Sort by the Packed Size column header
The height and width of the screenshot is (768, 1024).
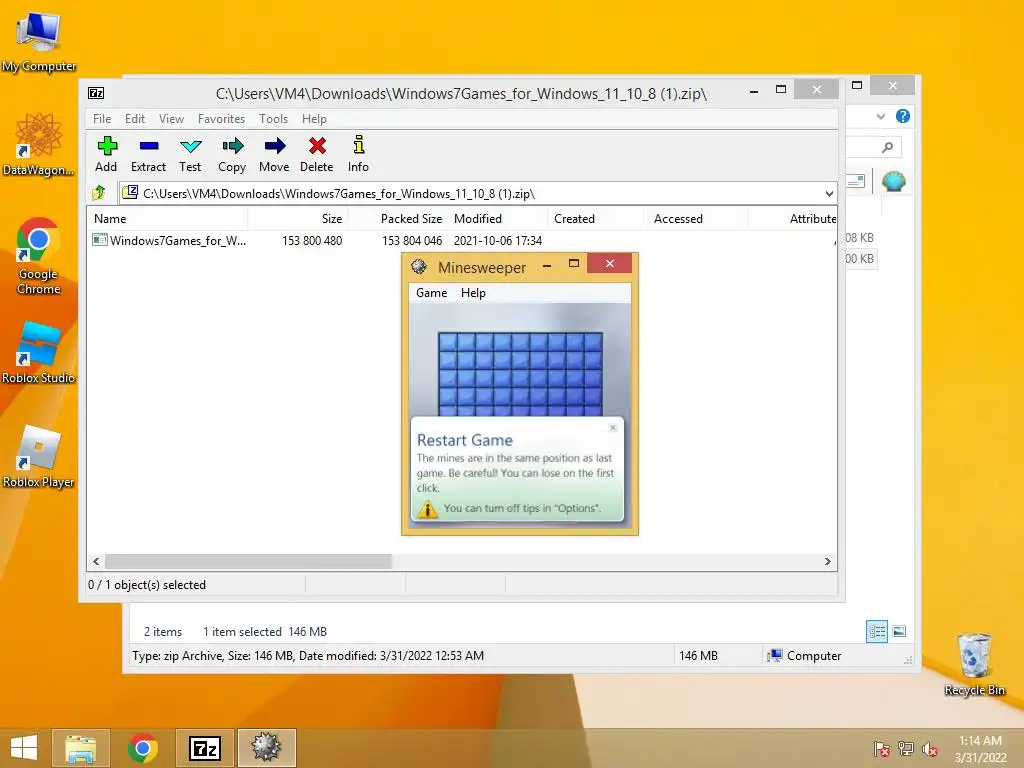(x=397, y=219)
